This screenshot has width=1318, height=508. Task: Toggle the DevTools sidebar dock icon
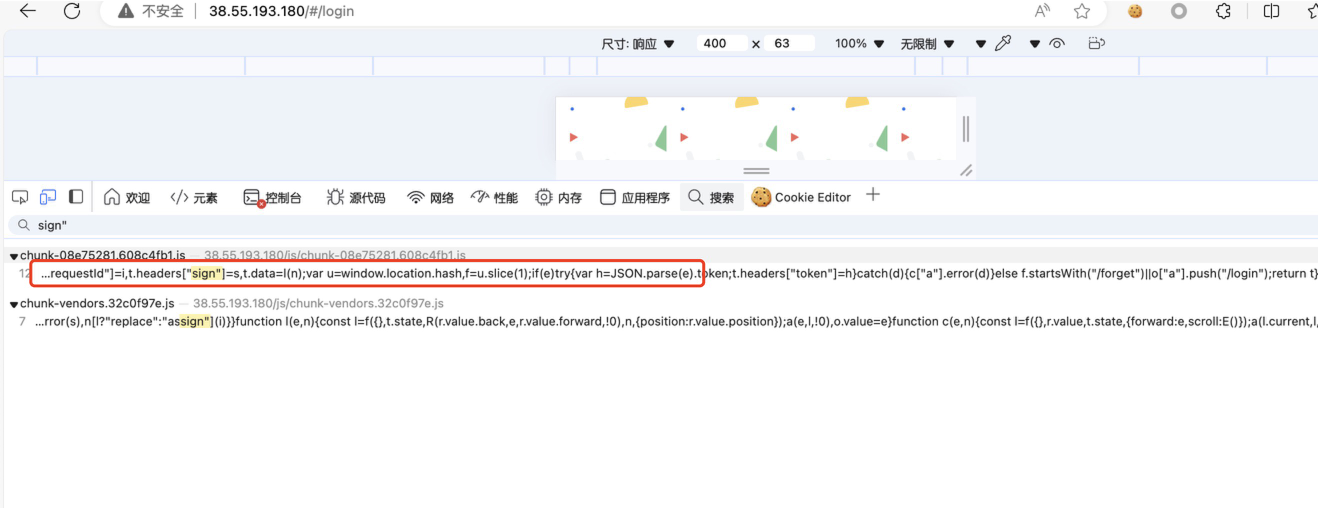pyautogui.click(x=75, y=197)
